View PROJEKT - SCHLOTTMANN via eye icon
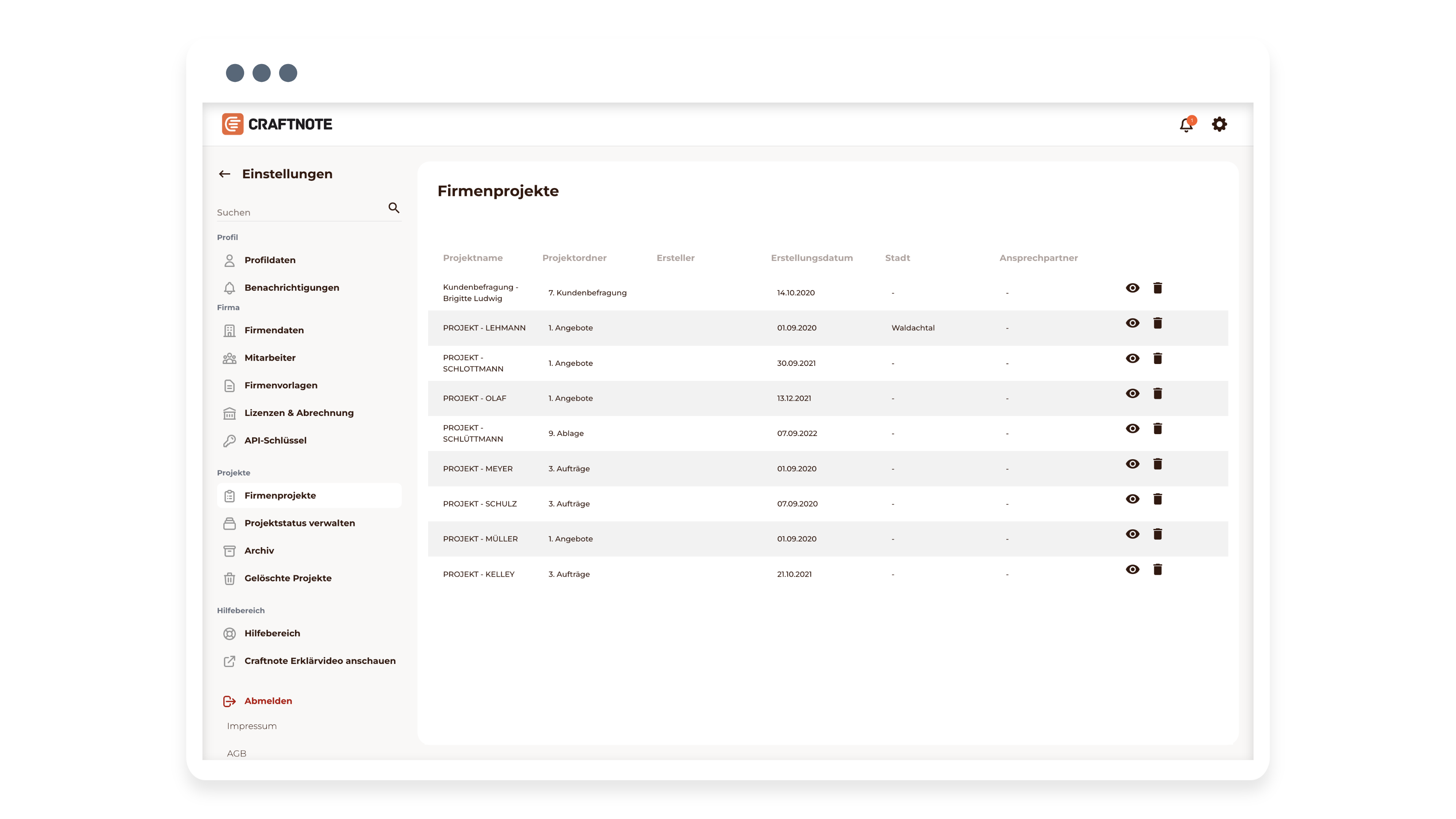Image resolution: width=1456 pixels, height=819 pixels. 1132,358
